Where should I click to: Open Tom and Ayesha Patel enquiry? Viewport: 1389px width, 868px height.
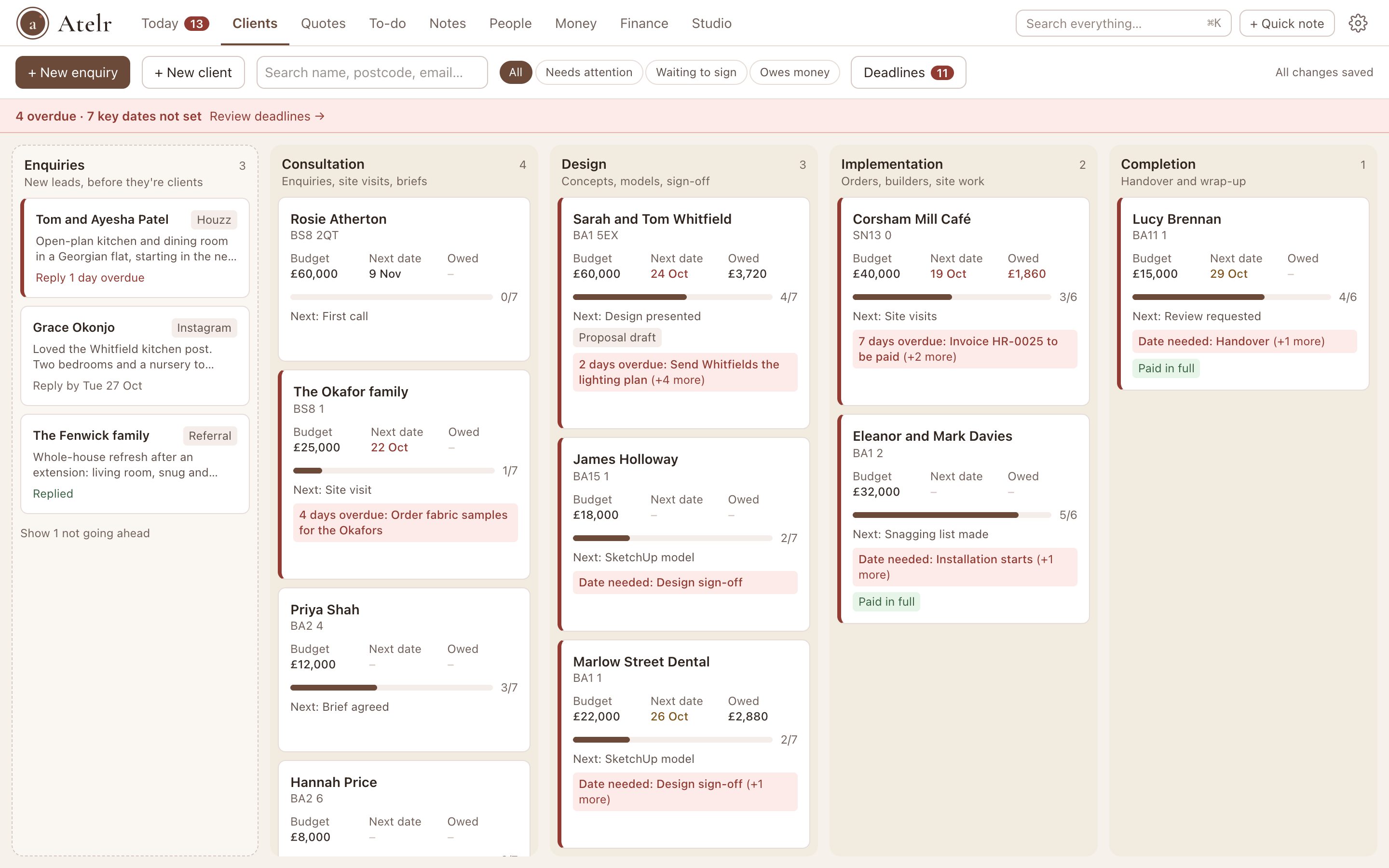click(x=135, y=247)
